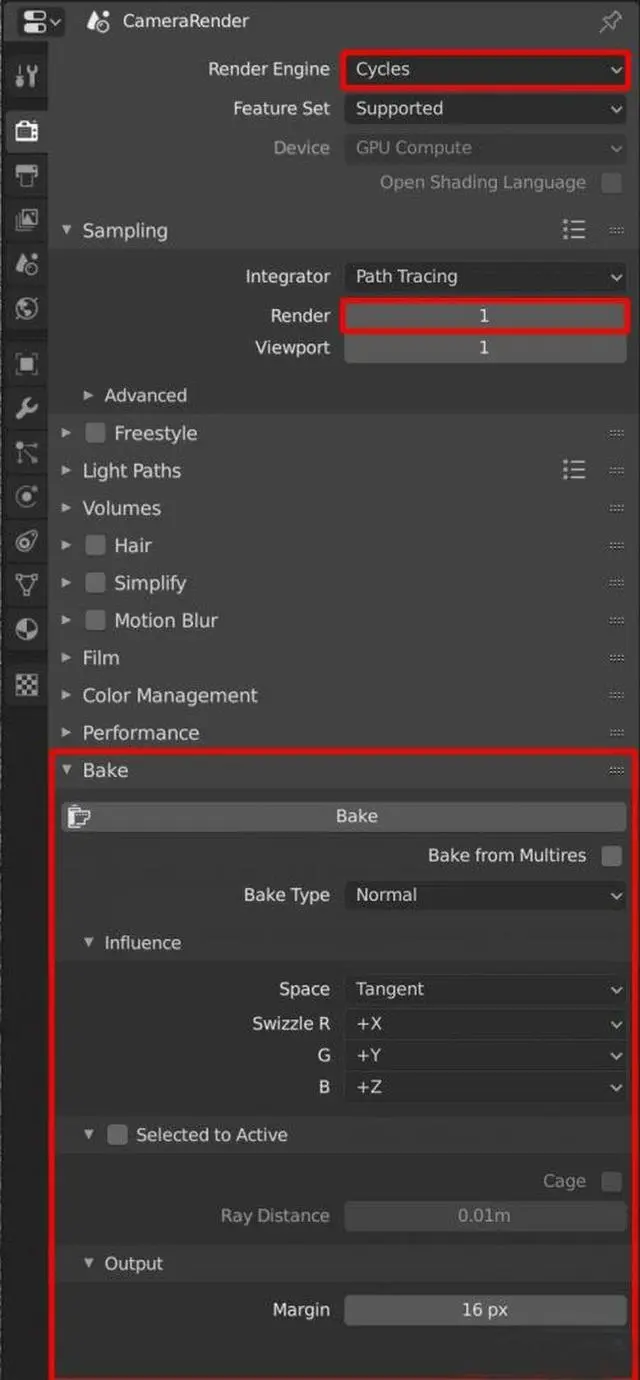
Task: Click the Bake button
Action: pyautogui.click(x=343, y=816)
